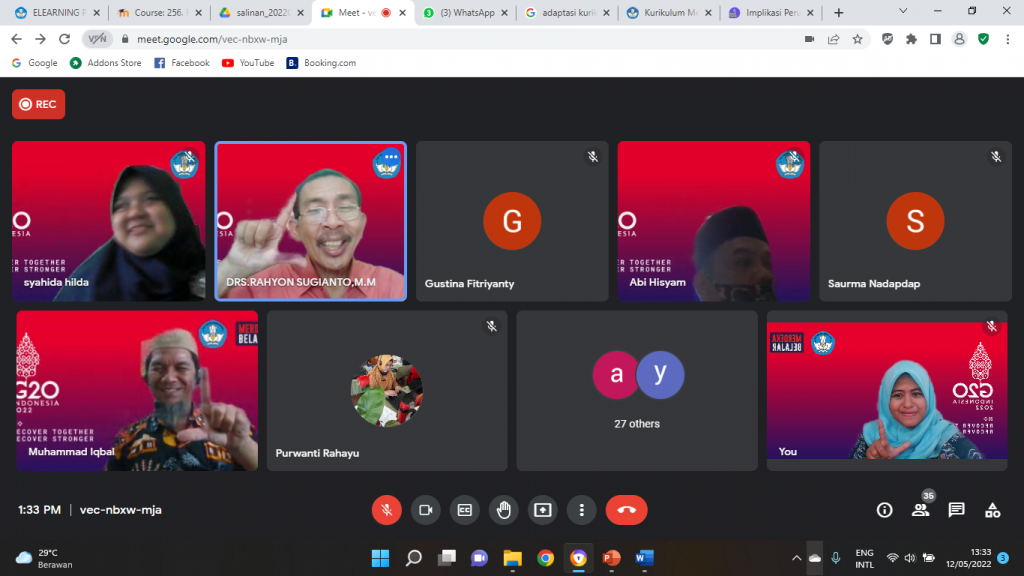Image resolution: width=1024 pixels, height=576 pixels.
Task: Open meeting details info icon
Action: click(x=884, y=510)
